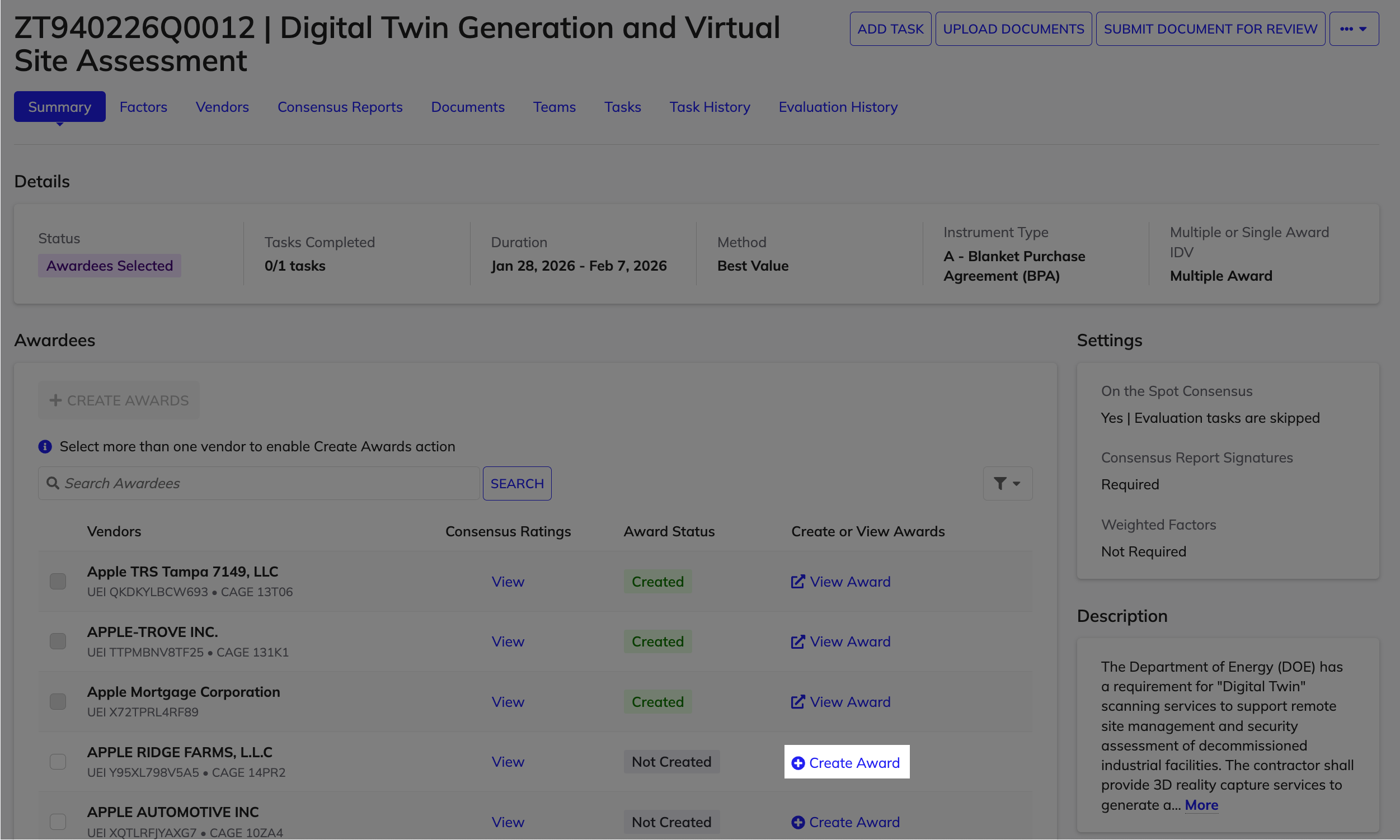This screenshot has width=1400, height=840.
Task: Open the awardees filter dropdown
Action: (1008, 483)
